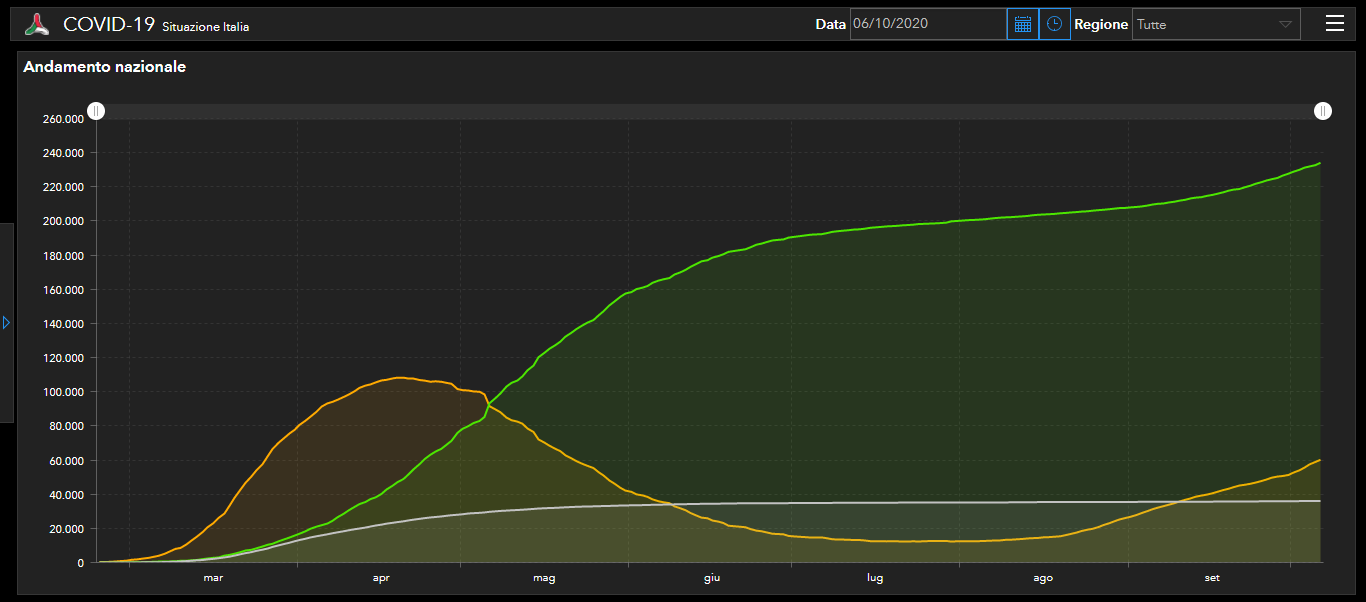1366x602 pixels.
Task: Select the set label on the time axis
Action: [1212, 578]
